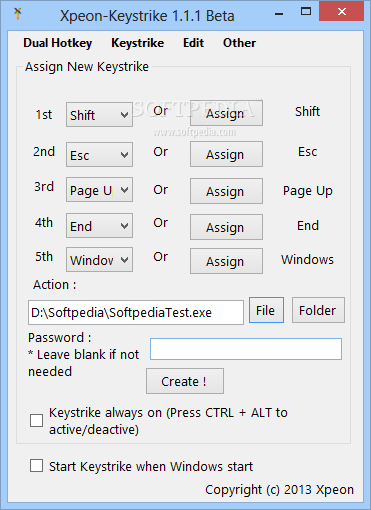Click Assign button for the 5th key
The image size is (371, 510).
point(226,261)
